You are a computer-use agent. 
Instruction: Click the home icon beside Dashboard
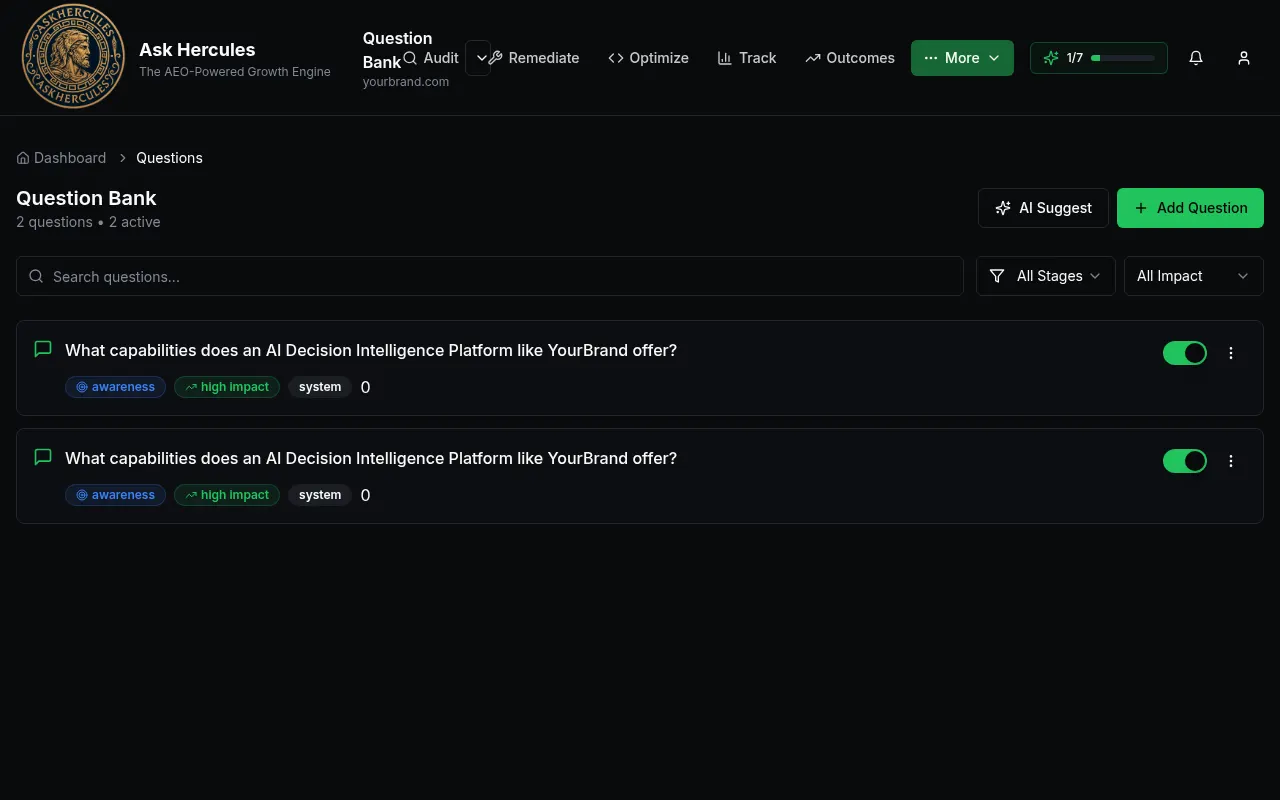click(x=23, y=158)
